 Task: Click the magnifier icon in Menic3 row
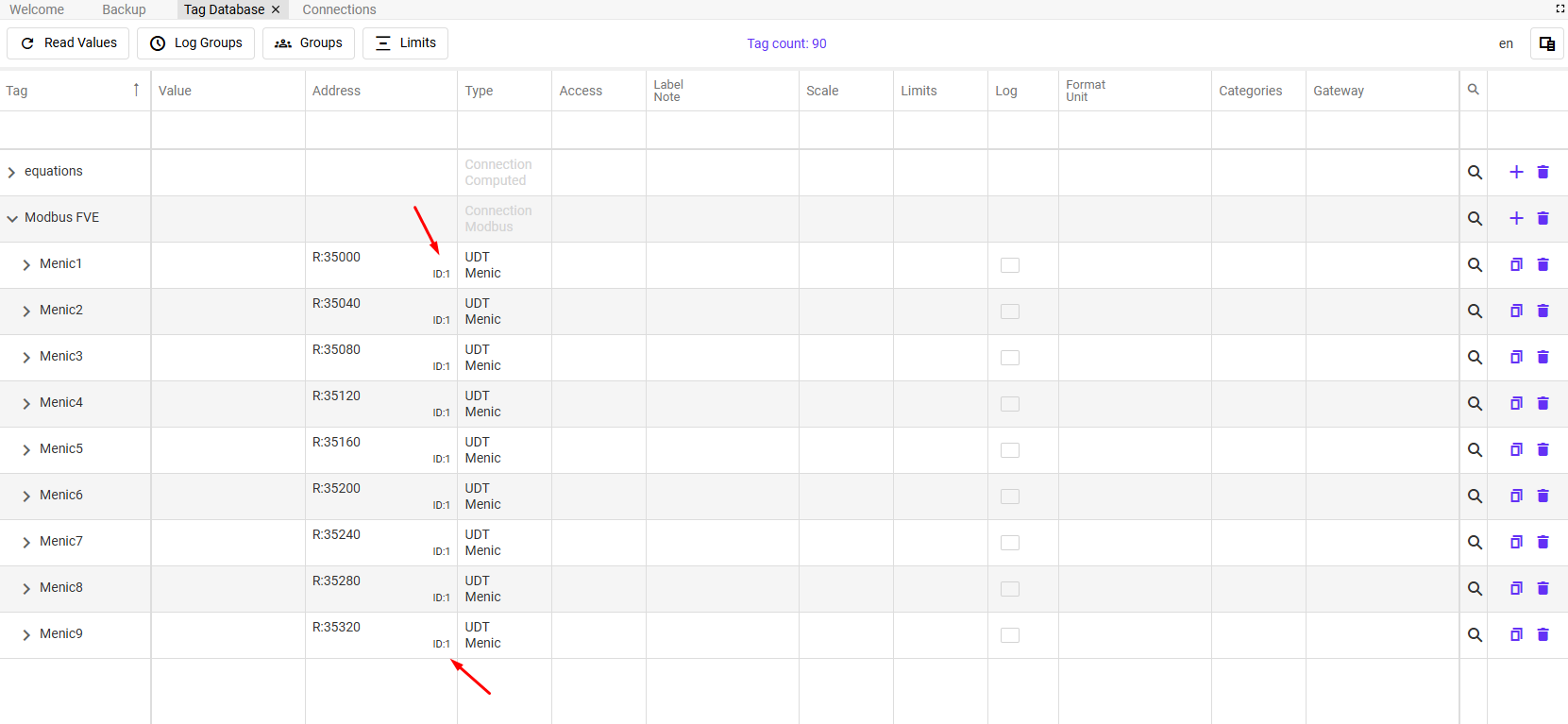[x=1475, y=357]
